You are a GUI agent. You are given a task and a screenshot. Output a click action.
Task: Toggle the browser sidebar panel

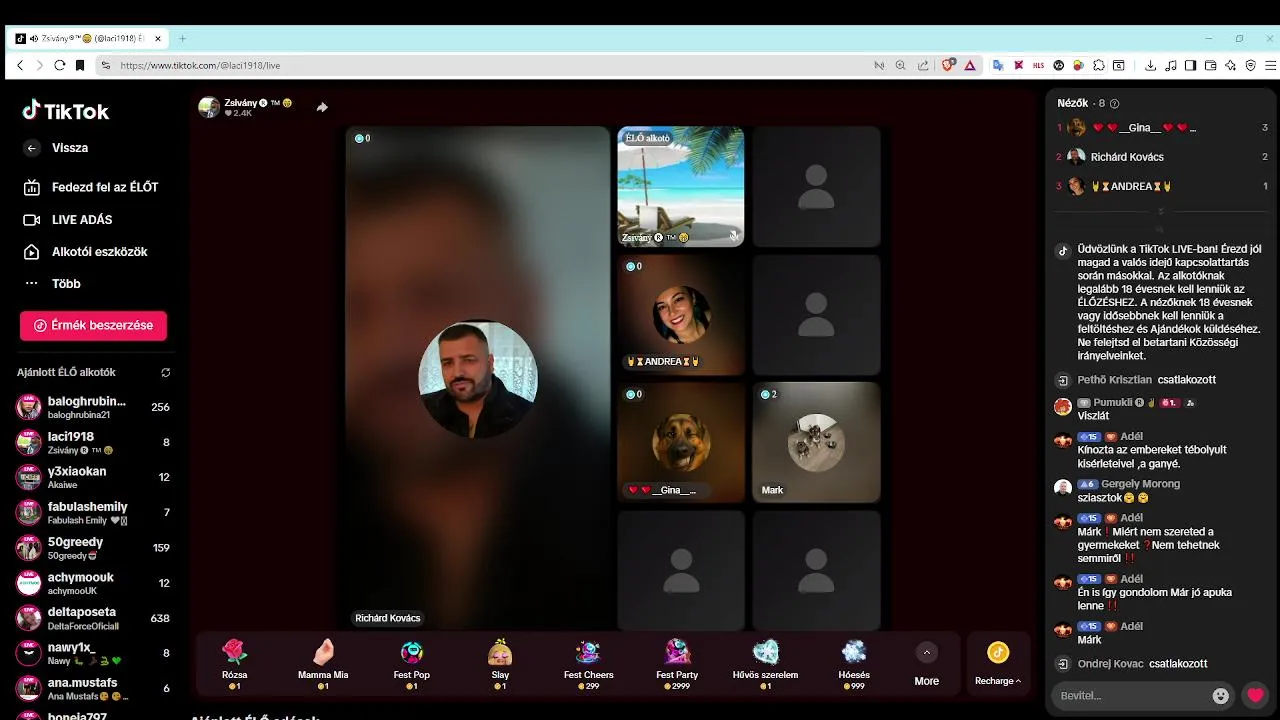point(1190,65)
